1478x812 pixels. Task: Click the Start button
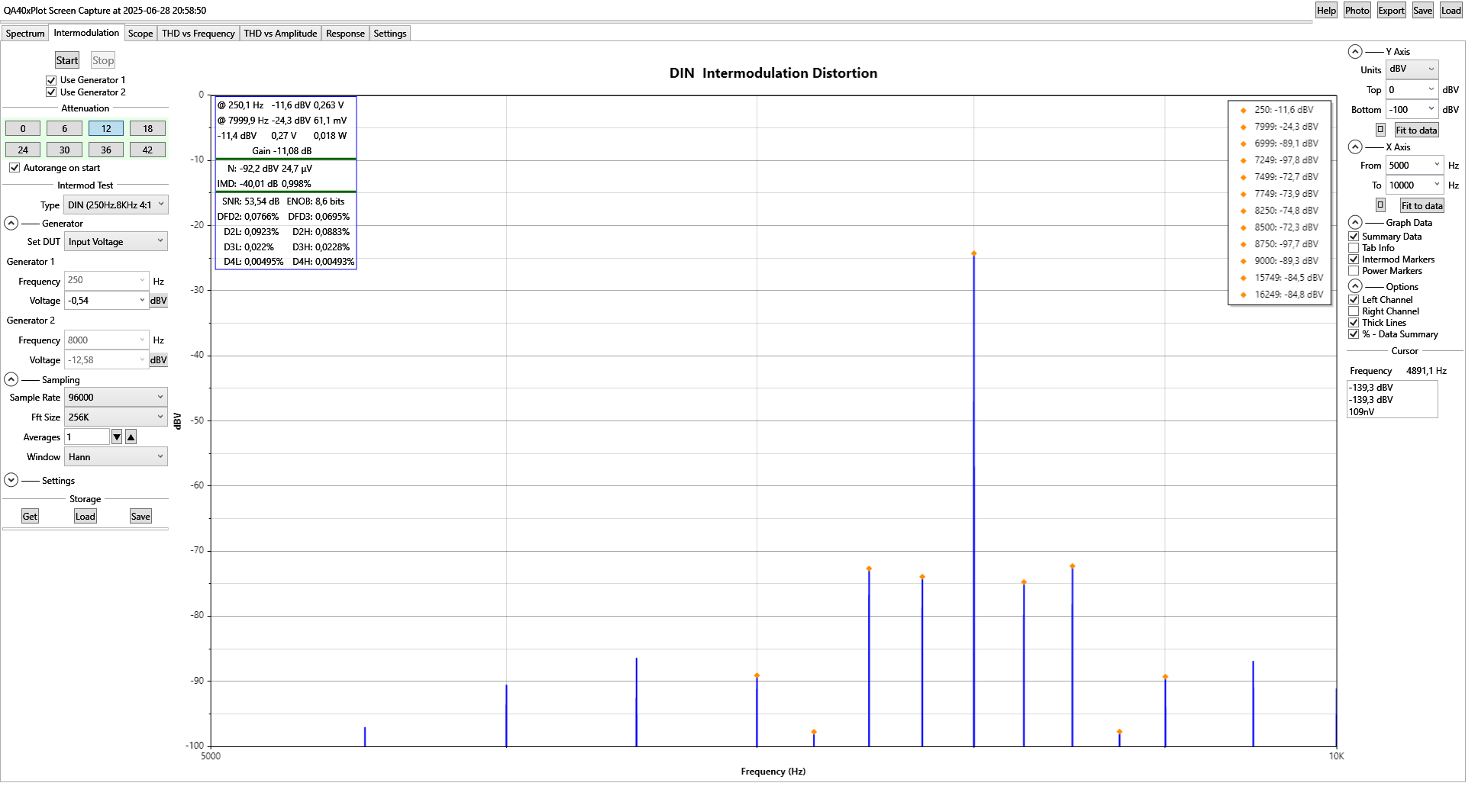coord(67,60)
